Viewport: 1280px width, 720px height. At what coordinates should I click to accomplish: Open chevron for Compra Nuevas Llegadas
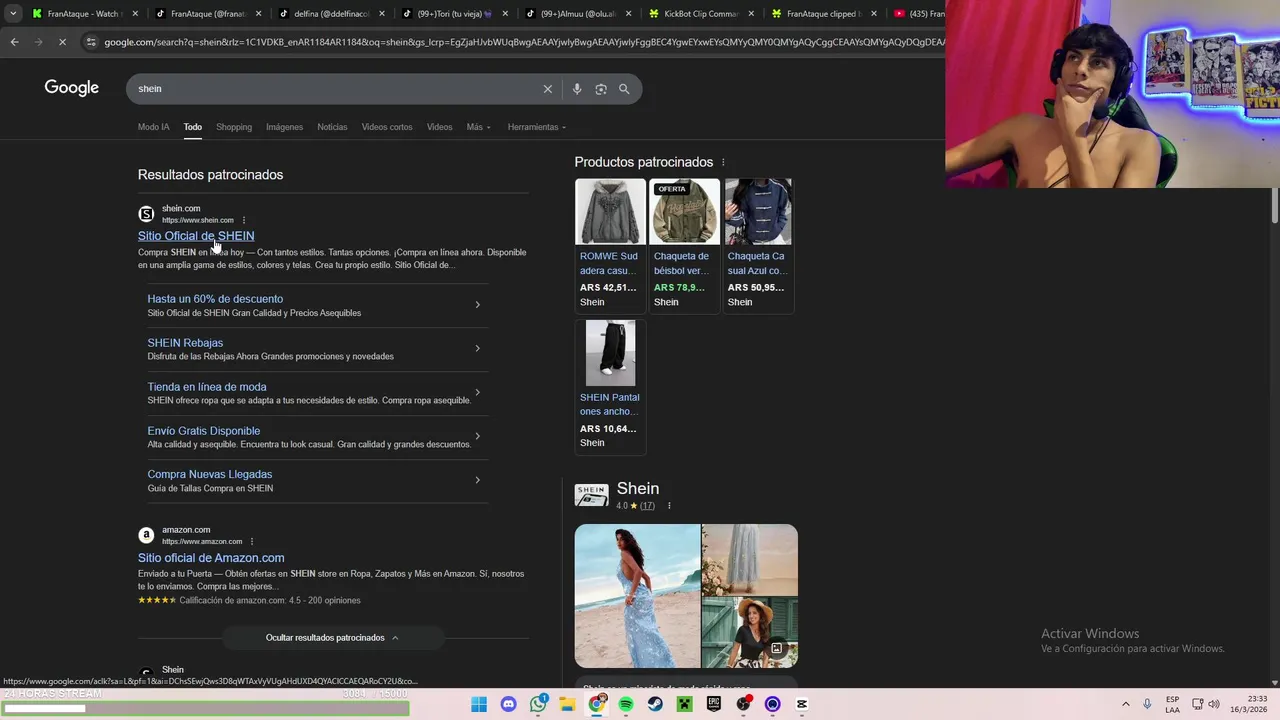pyautogui.click(x=477, y=480)
